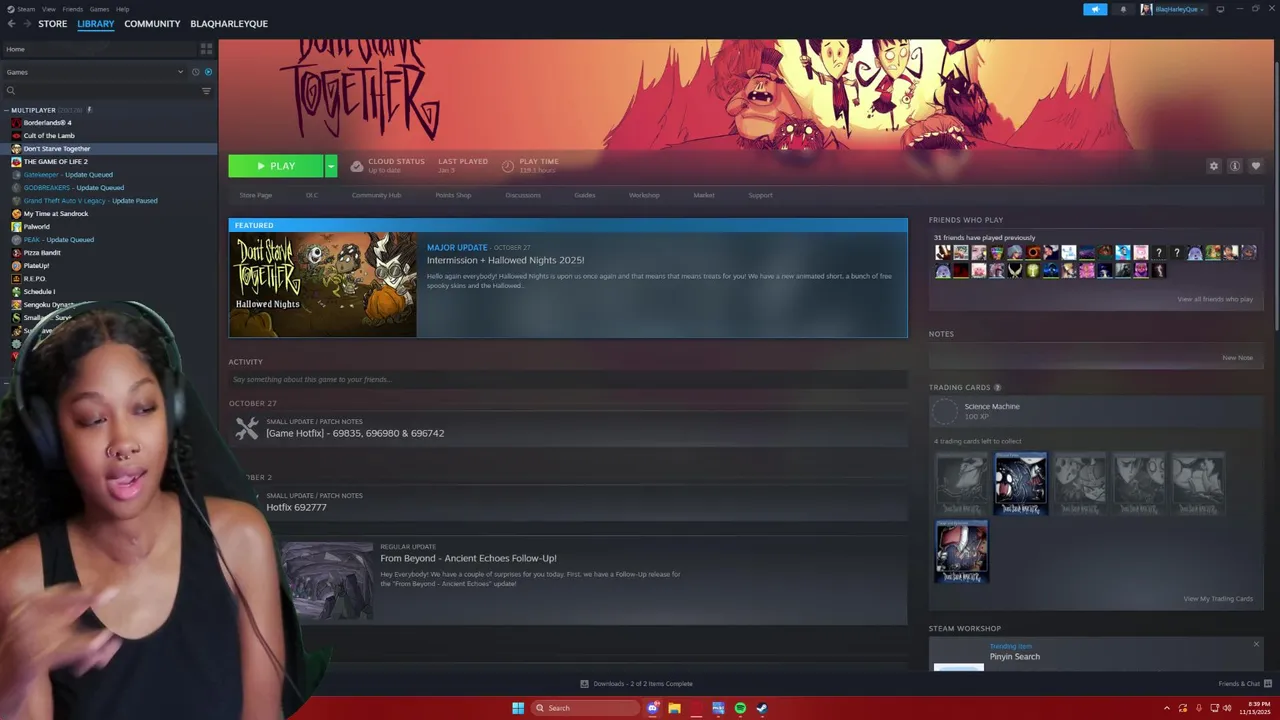Viewport: 1280px width, 720px height.
Task: Switch to Big Picture mode icon
Action: tap(1220, 9)
